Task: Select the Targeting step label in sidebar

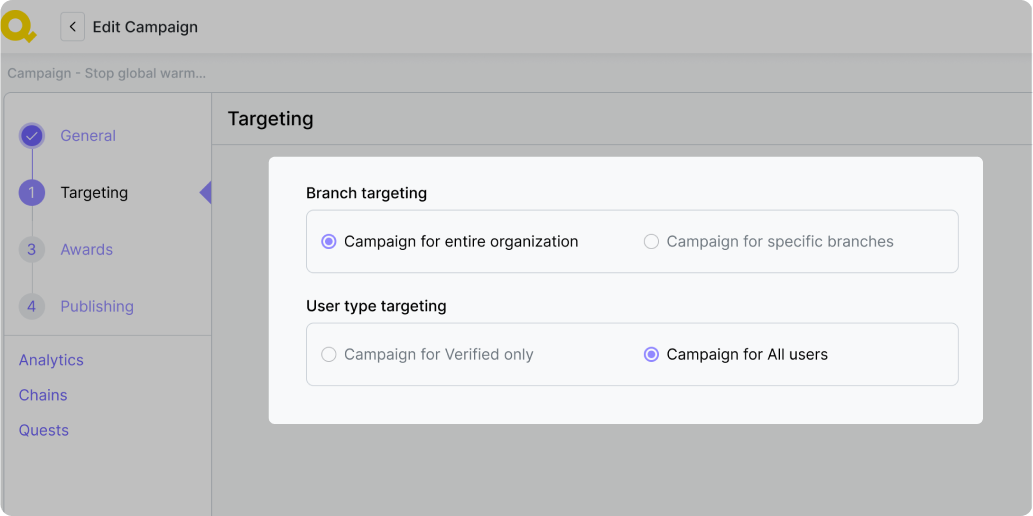Action: click(x=94, y=193)
